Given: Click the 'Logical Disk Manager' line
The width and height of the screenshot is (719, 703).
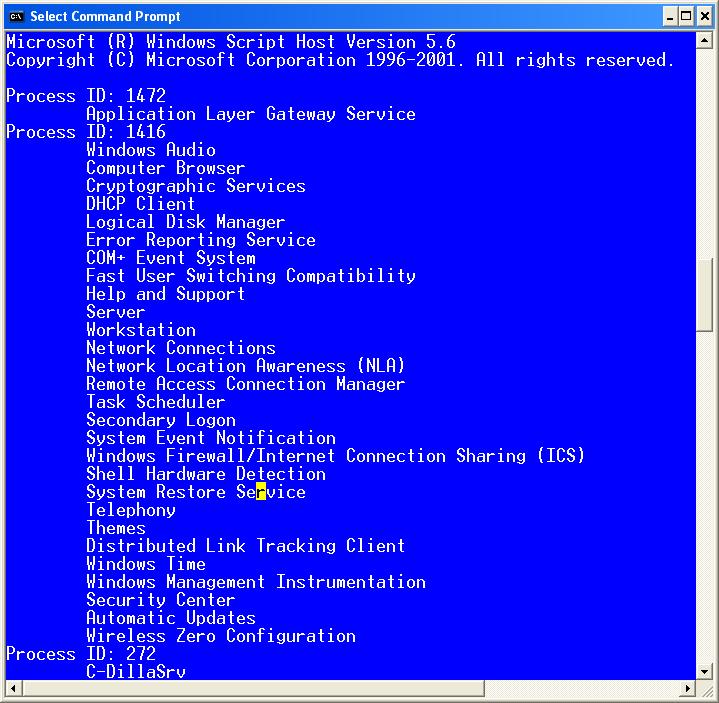Looking at the screenshot, I should point(186,222).
